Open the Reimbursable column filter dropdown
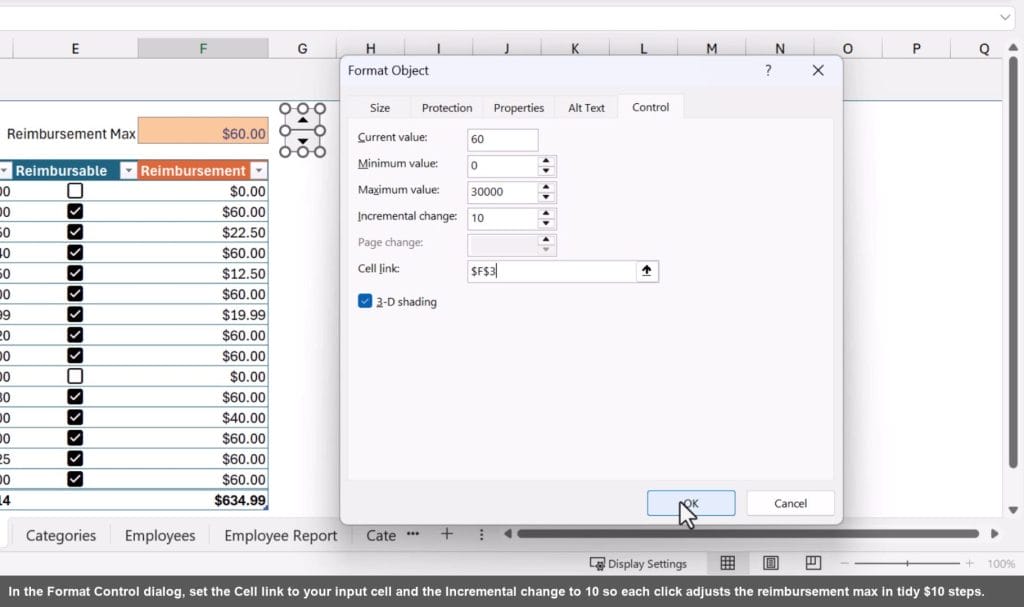Viewport: 1024px width, 607px height. 129,171
